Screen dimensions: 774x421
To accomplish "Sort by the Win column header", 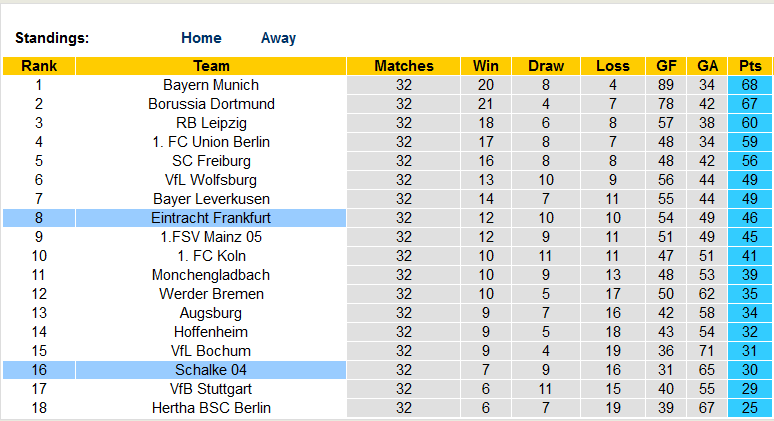I will tap(486, 66).
